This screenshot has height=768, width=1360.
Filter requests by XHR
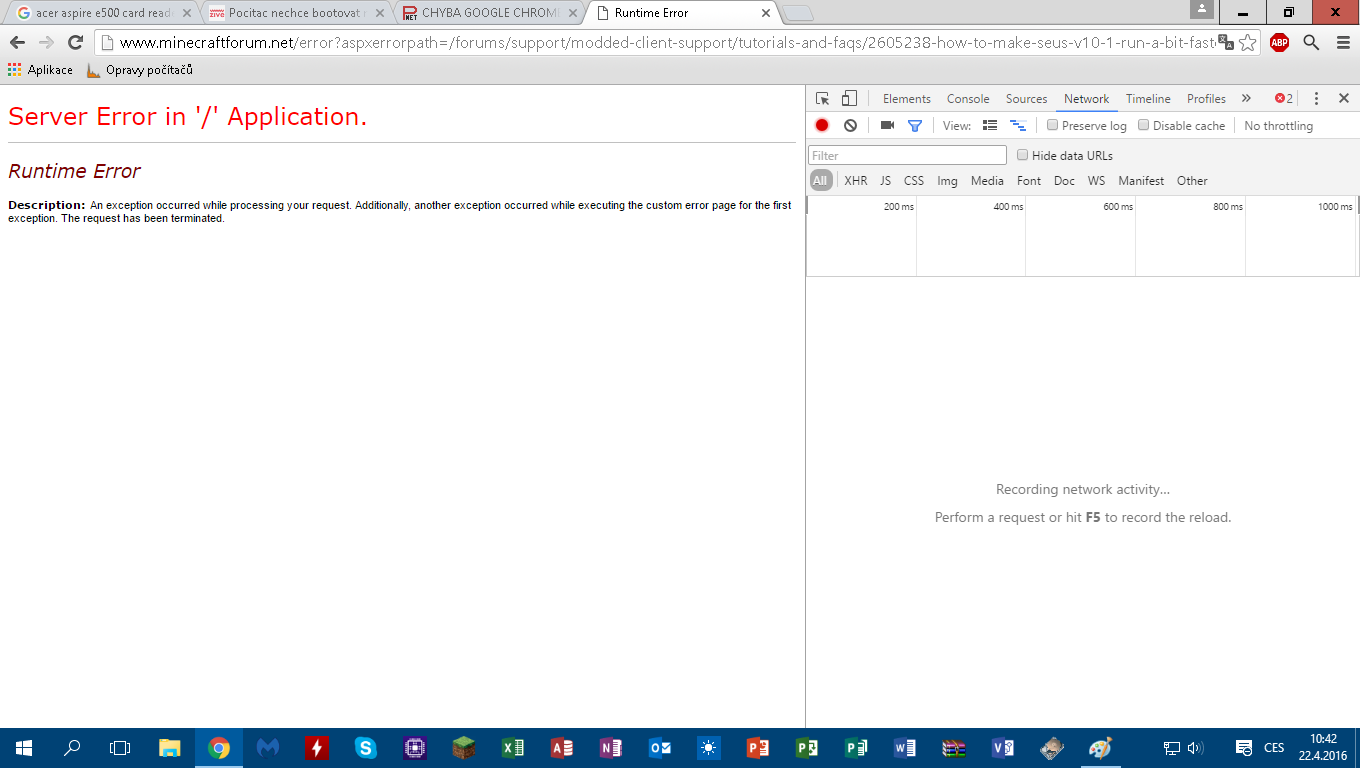(856, 181)
